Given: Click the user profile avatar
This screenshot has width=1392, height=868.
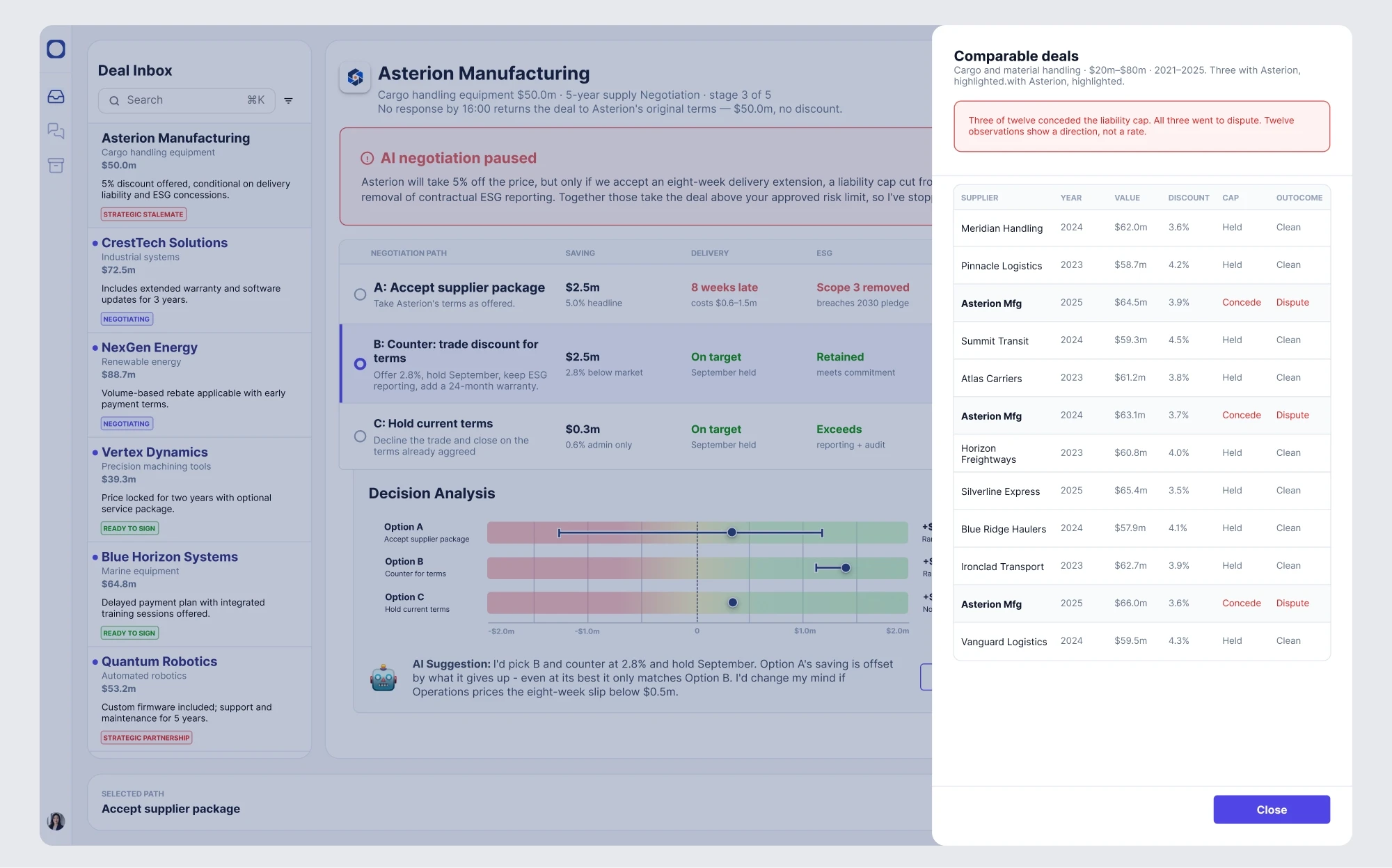Looking at the screenshot, I should [x=56, y=821].
